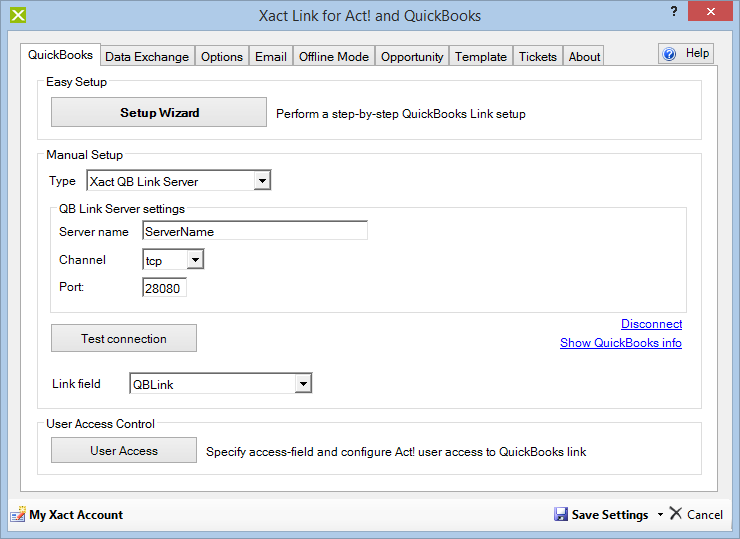The image size is (740, 539).
Task: Switch to the QuickBooks tab
Action: click(x=60, y=55)
